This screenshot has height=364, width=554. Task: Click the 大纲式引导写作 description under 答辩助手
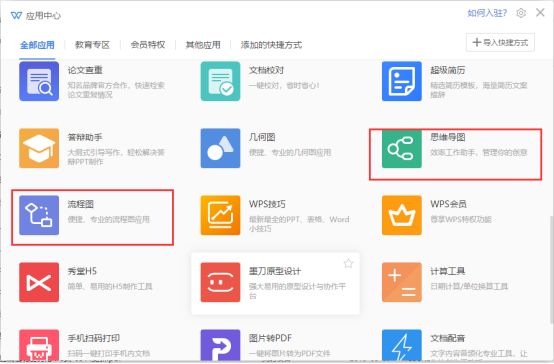pyautogui.click(x=116, y=157)
